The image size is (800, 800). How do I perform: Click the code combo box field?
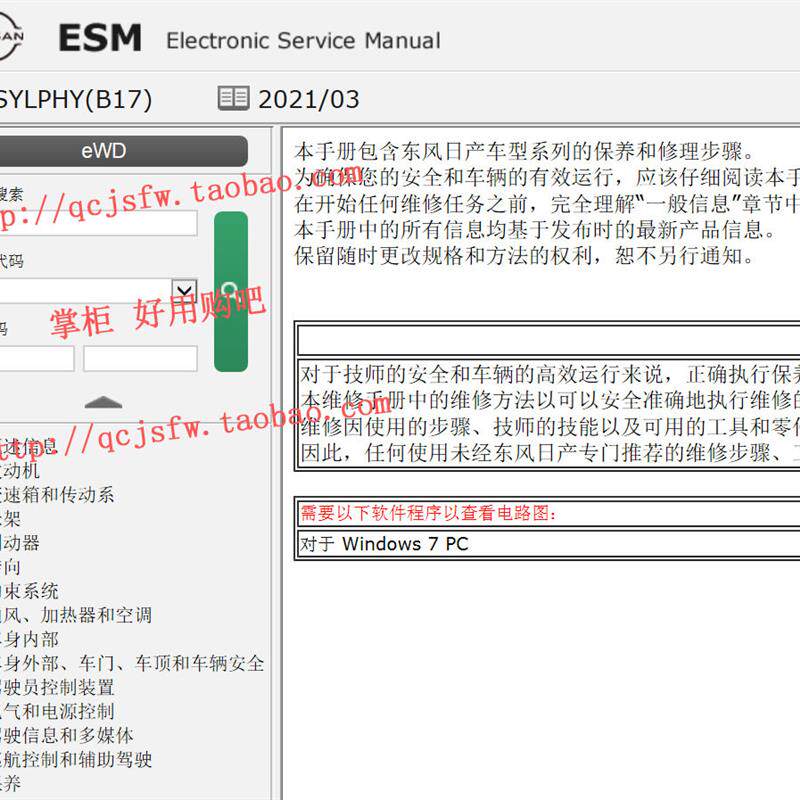98,291
